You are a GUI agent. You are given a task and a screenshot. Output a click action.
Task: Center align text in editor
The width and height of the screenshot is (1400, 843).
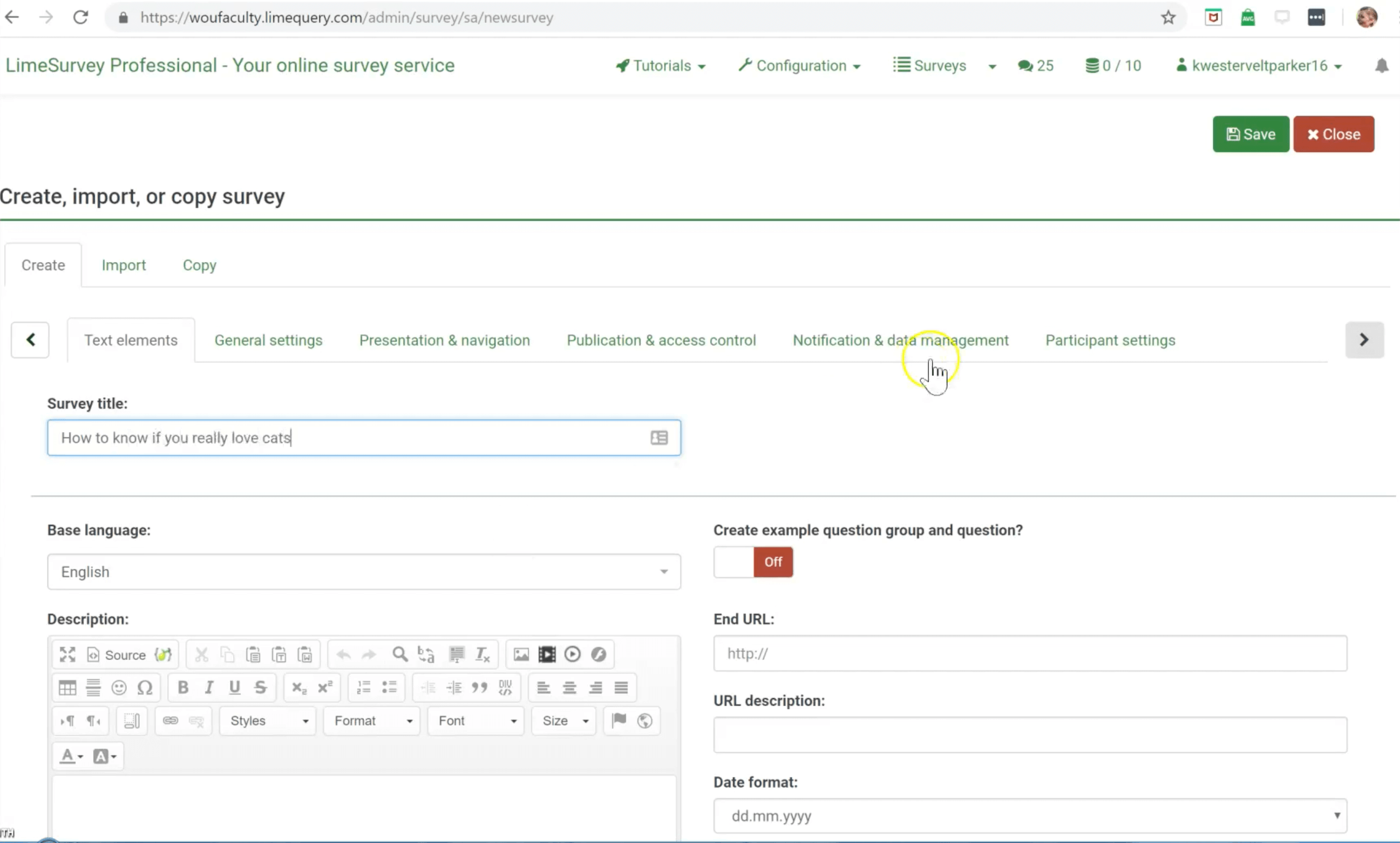click(x=569, y=688)
